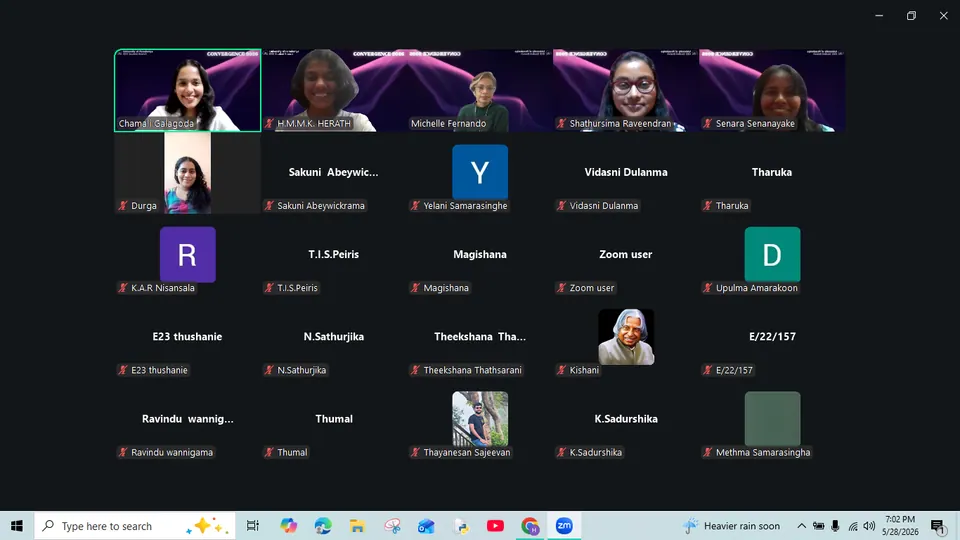
Task: Click the large 'E/22/157' tile name
Action: (772, 336)
